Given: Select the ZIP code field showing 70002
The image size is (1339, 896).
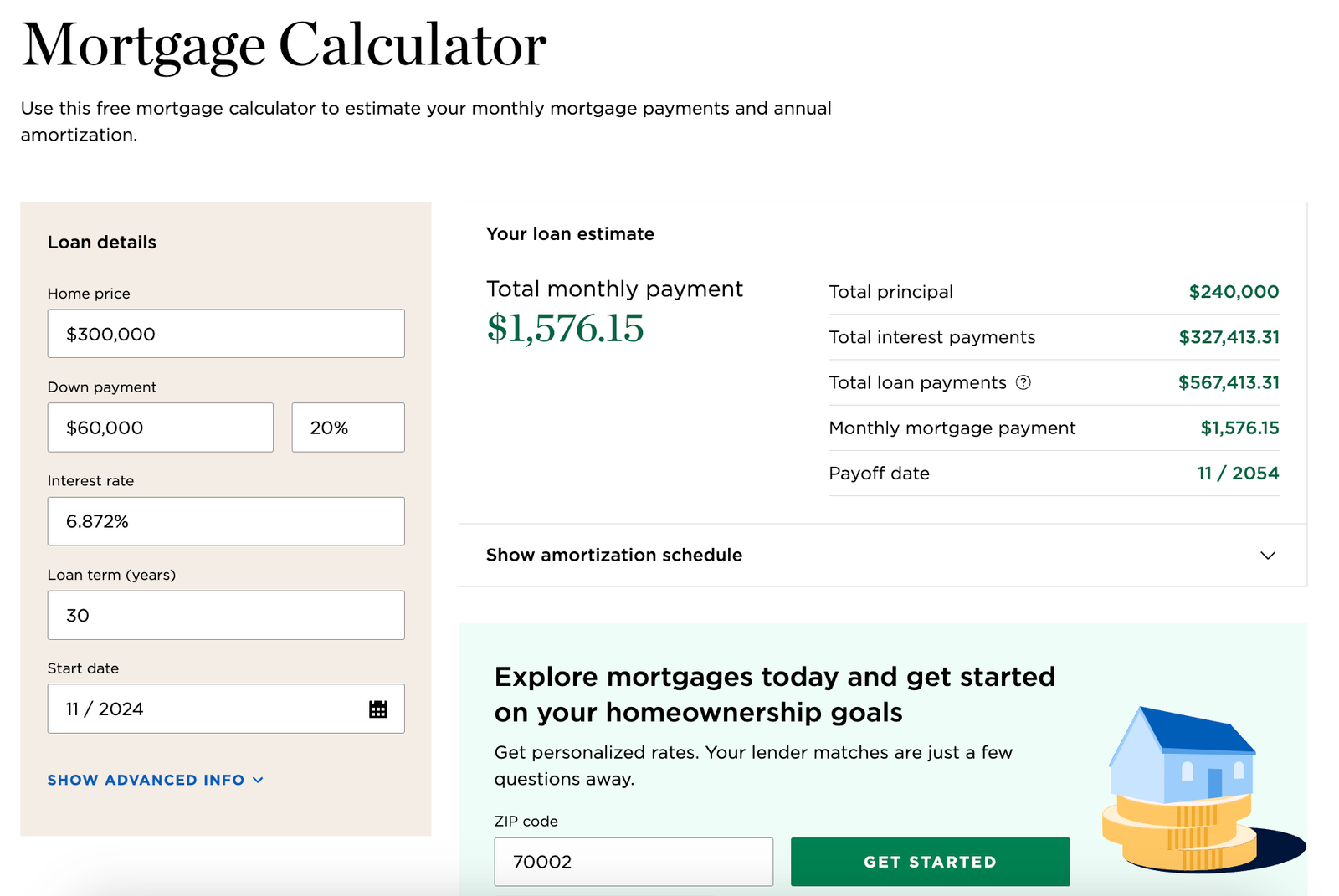Looking at the screenshot, I should 633,861.
